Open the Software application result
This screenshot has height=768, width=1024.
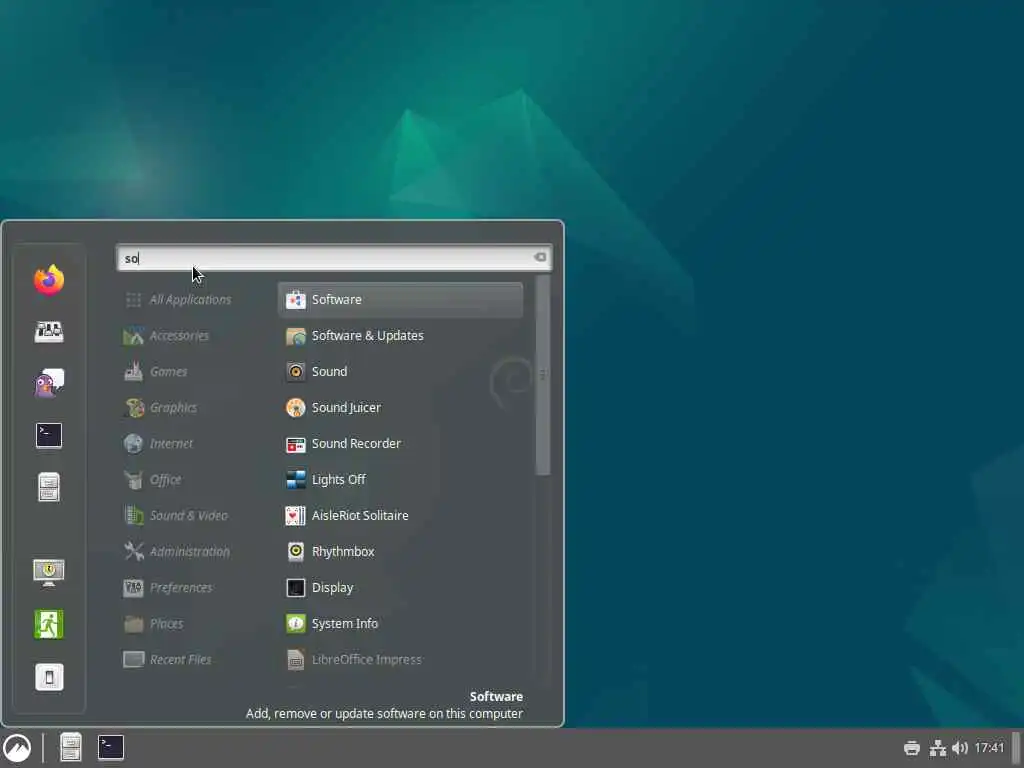pyautogui.click(x=400, y=300)
